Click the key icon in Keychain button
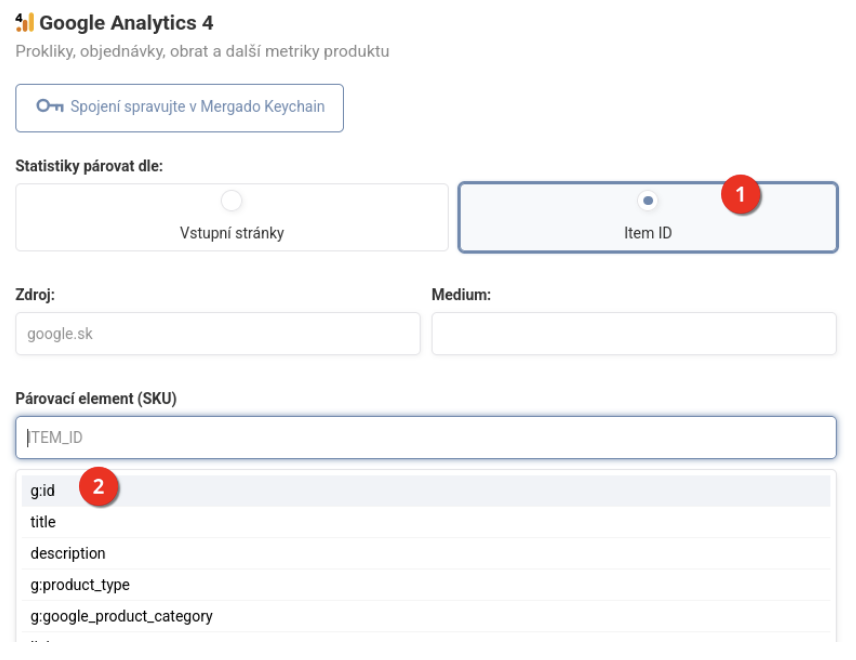The image size is (856, 660). (50, 107)
